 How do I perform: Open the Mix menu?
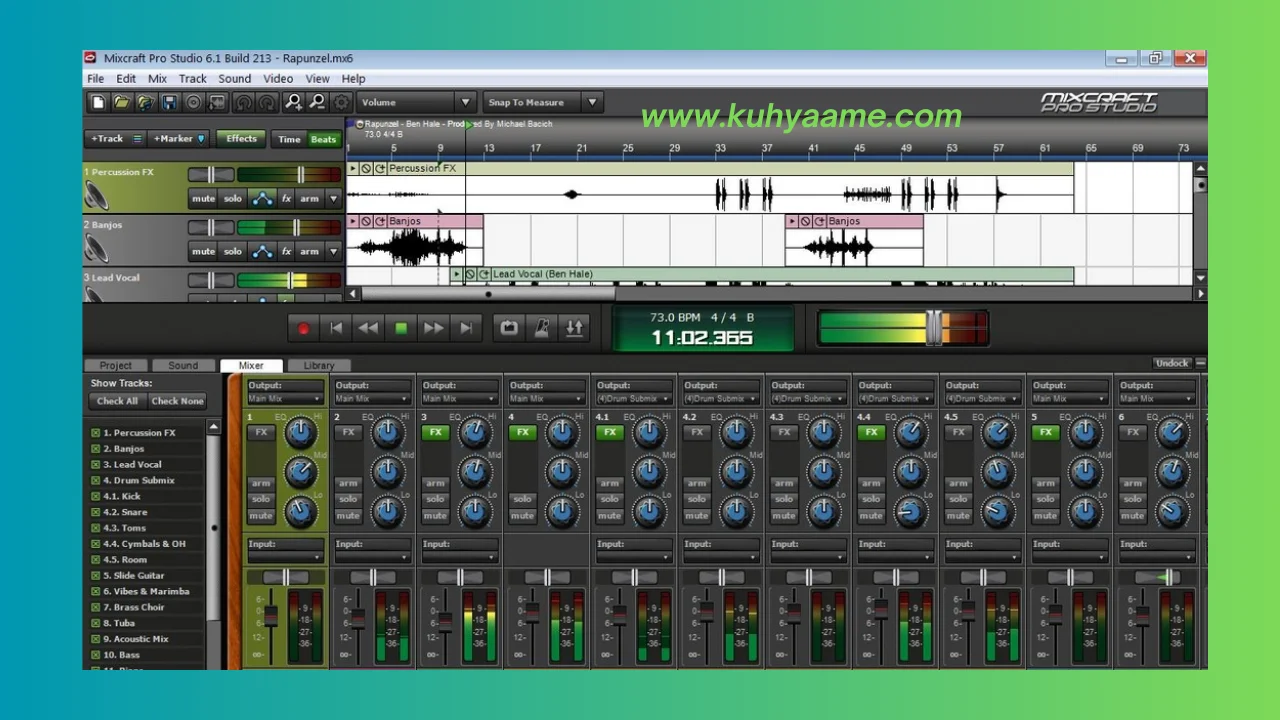(x=157, y=79)
